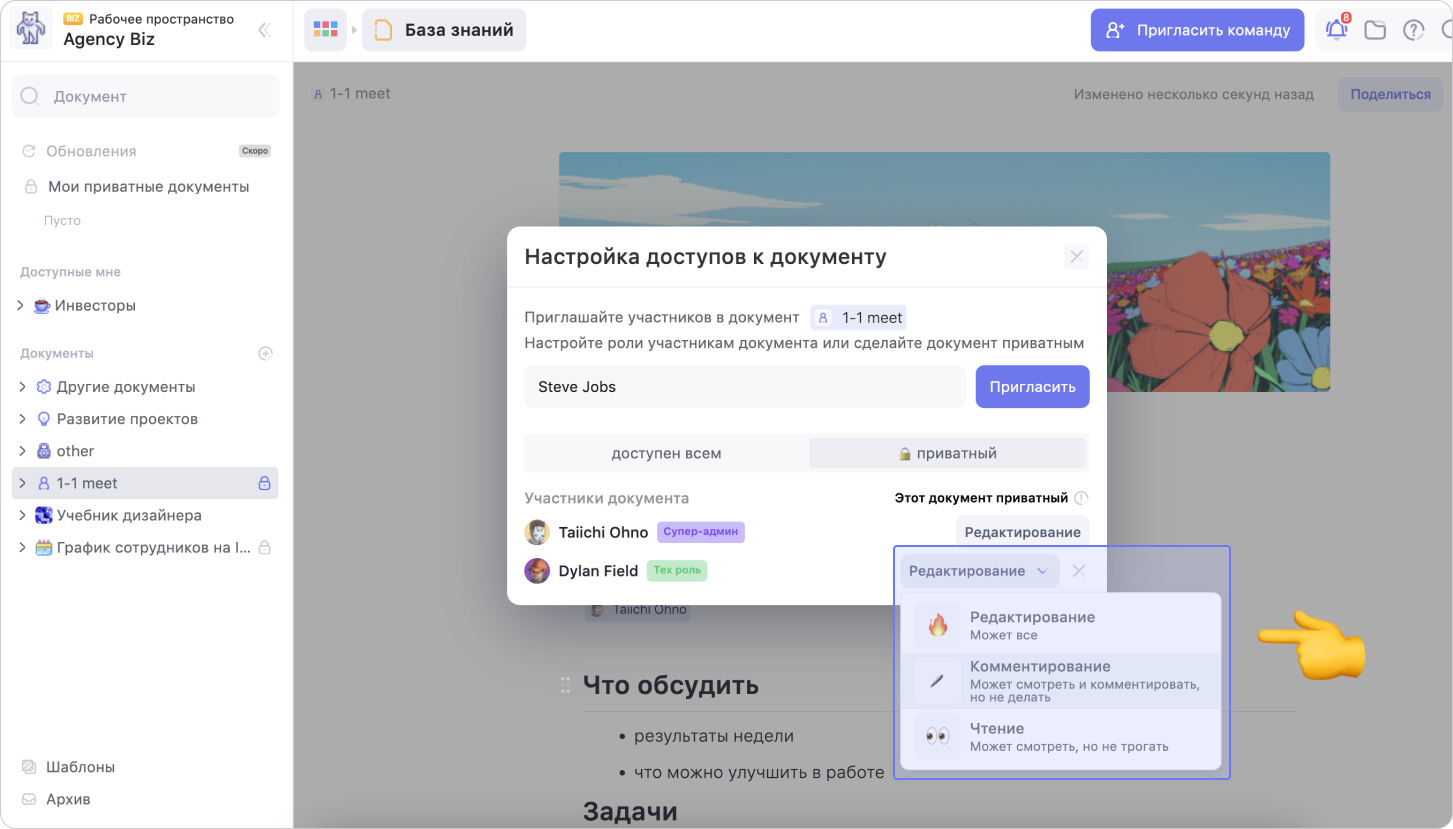Select the приватный access option
This screenshot has width=1453, height=829.
point(947,453)
